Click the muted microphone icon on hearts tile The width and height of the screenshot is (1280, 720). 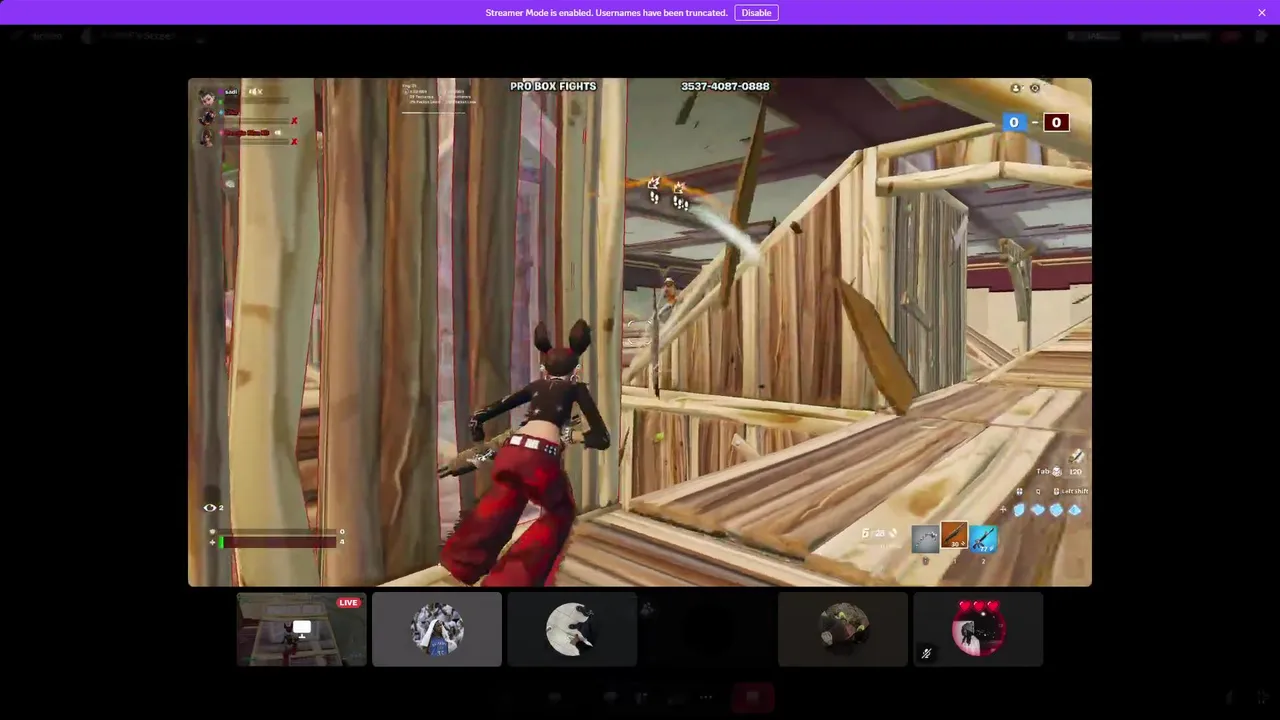tap(927, 654)
